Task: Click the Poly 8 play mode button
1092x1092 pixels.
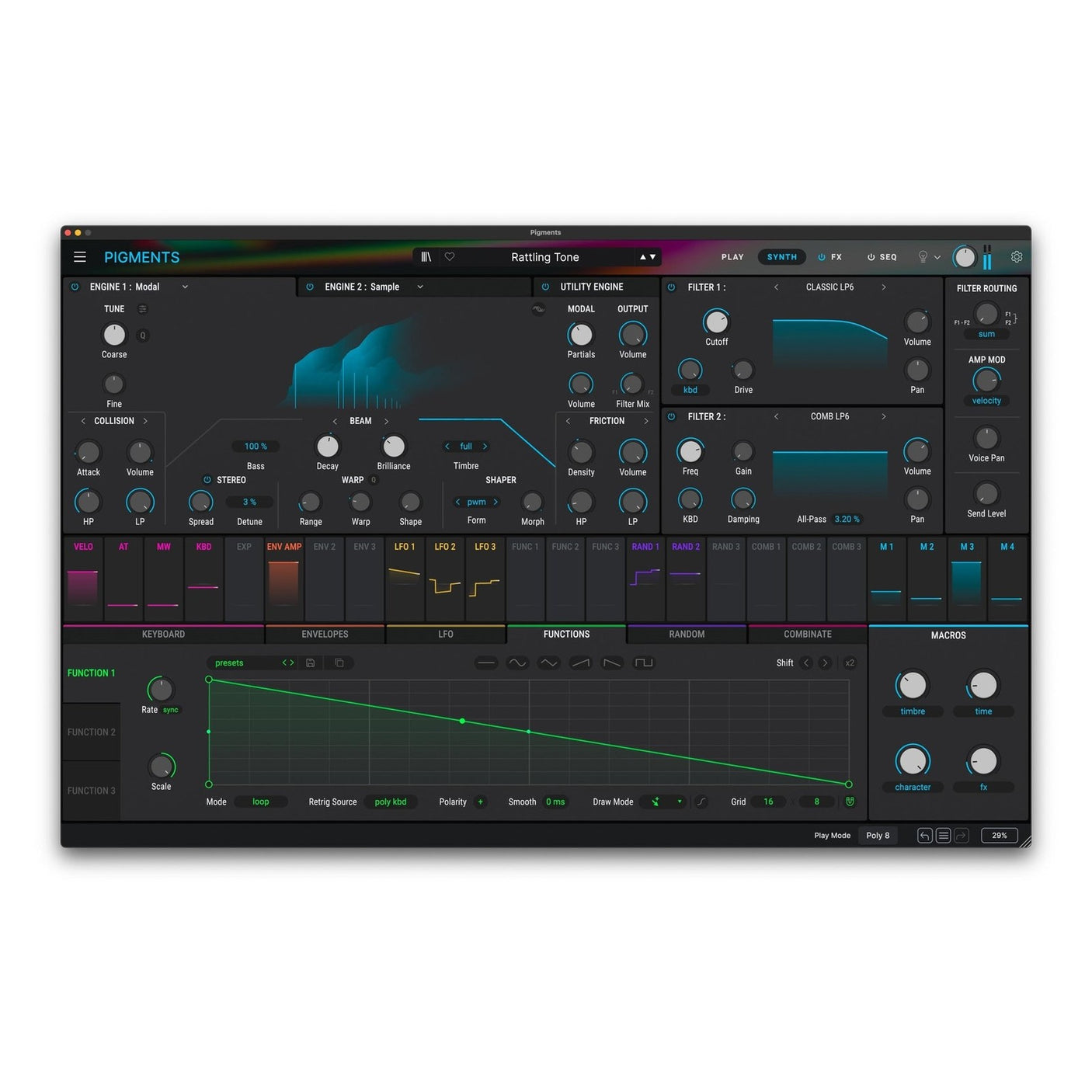Action: (878, 835)
